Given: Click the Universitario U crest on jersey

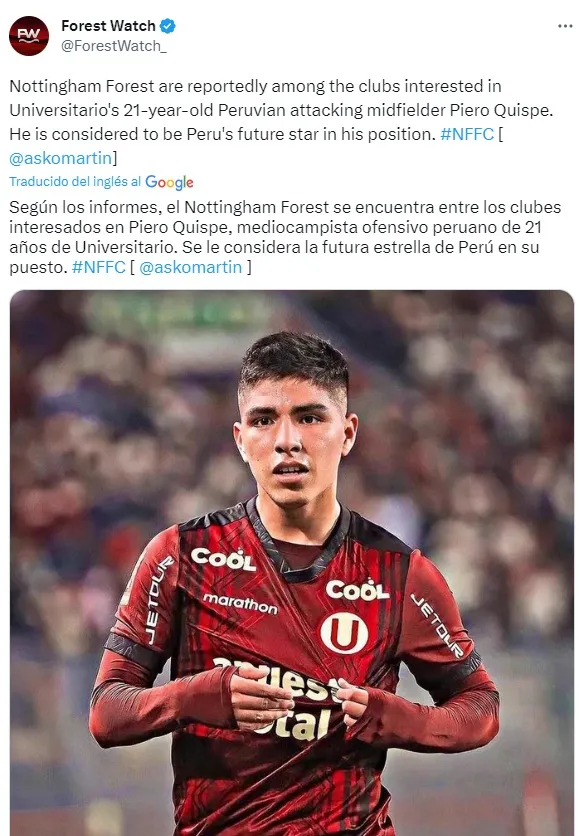Looking at the screenshot, I should (344, 633).
